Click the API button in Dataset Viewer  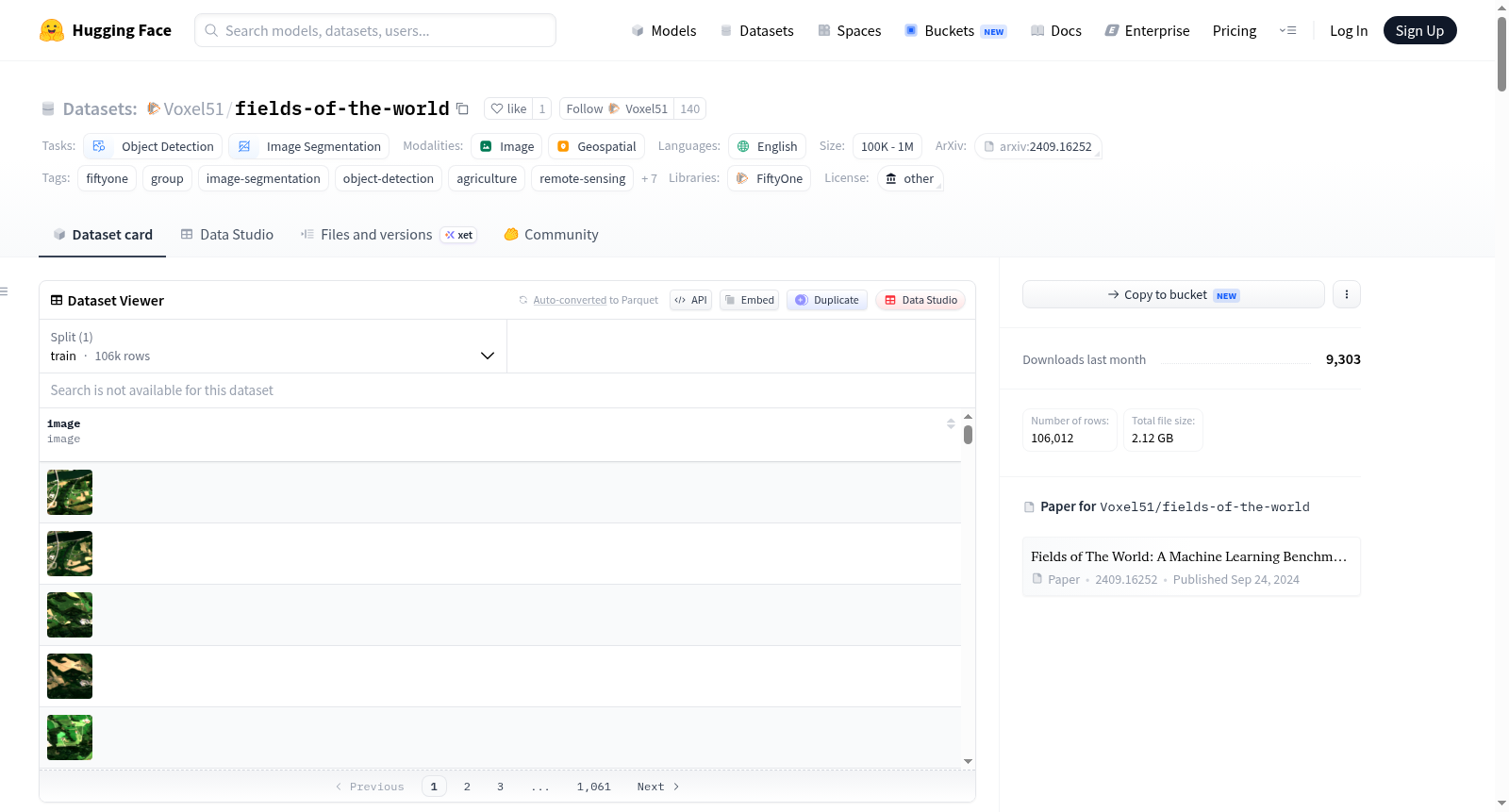point(690,300)
